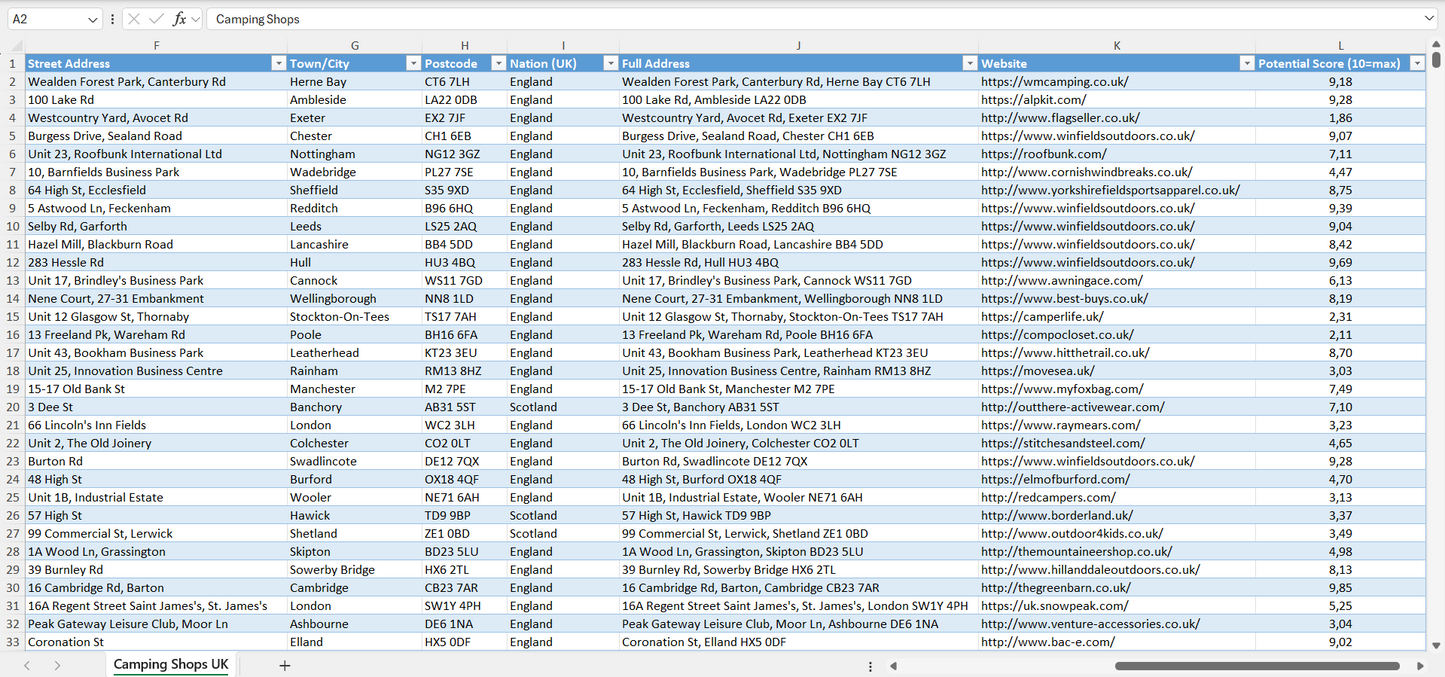Select the Camping Shops UK sheet tab
This screenshot has height=677, width=1445.
171,665
